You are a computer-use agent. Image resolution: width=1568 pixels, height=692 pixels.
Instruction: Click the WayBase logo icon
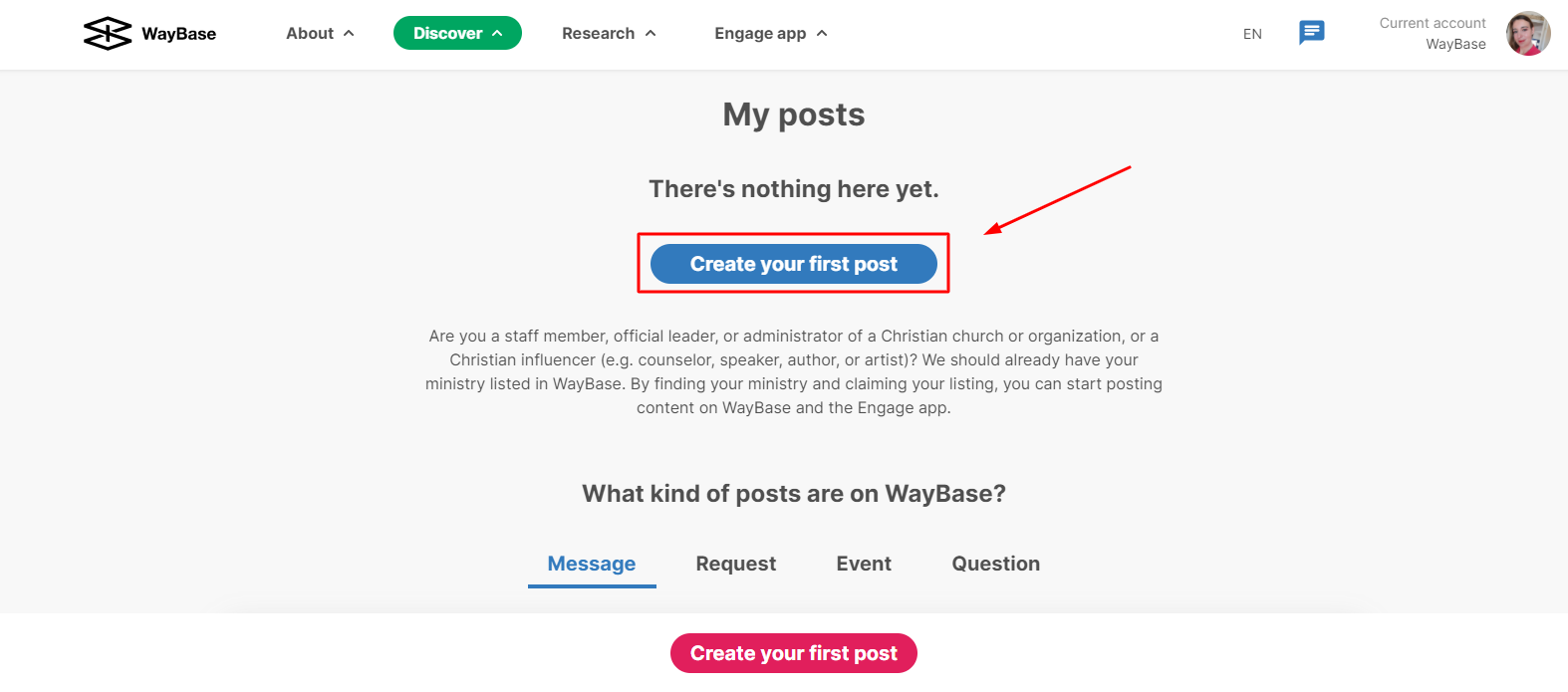pyautogui.click(x=108, y=33)
